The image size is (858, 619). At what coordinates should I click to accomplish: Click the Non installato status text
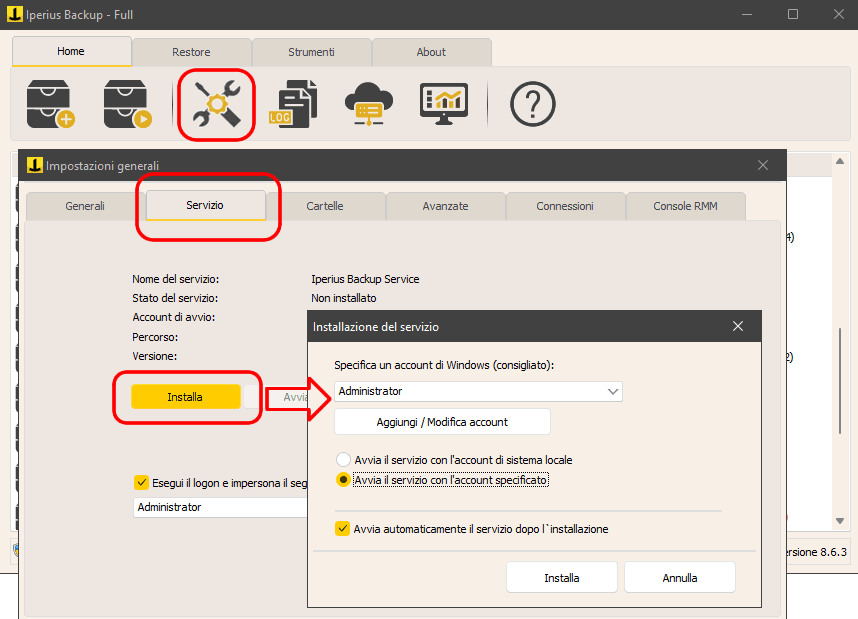tap(344, 298)
